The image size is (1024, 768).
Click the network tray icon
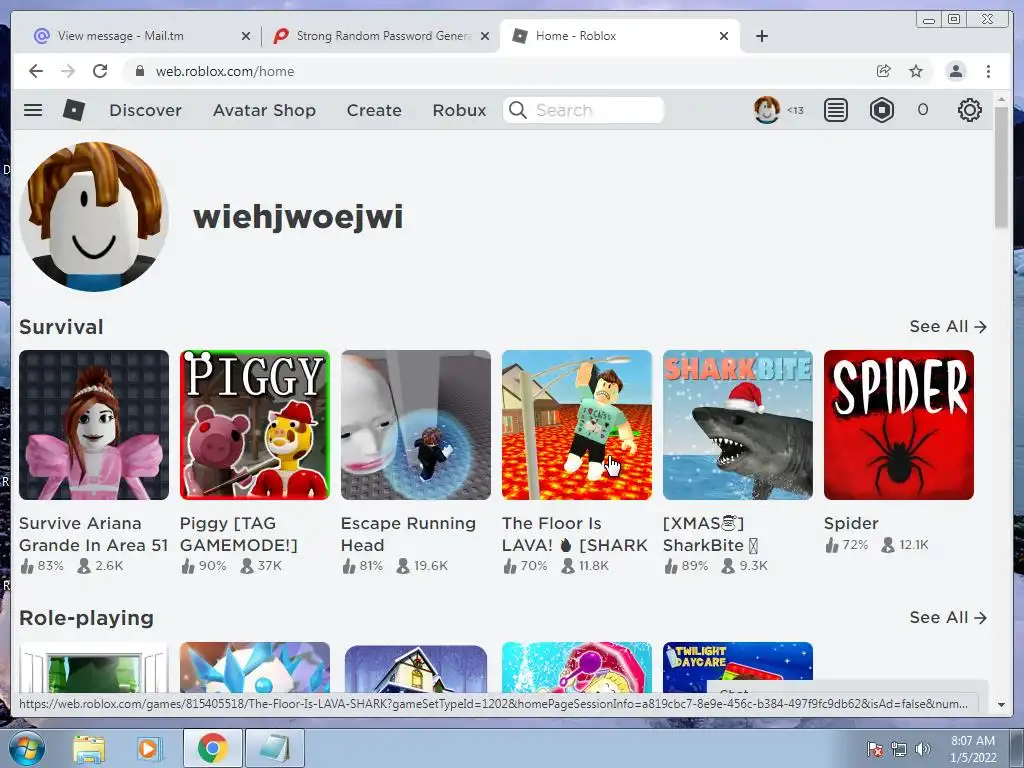tap(899, 749)
